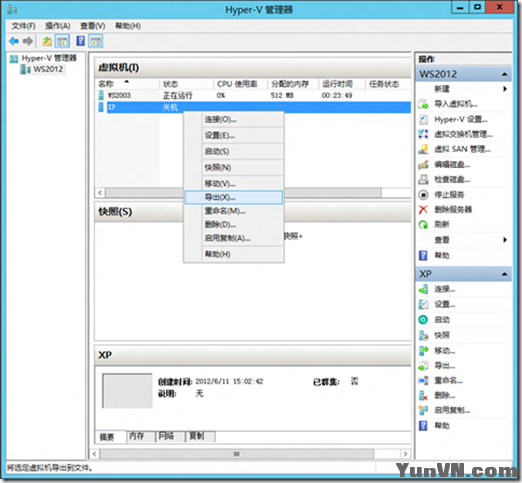Click 帮助 under the WS2012 actions

click(x=441, y=255)
